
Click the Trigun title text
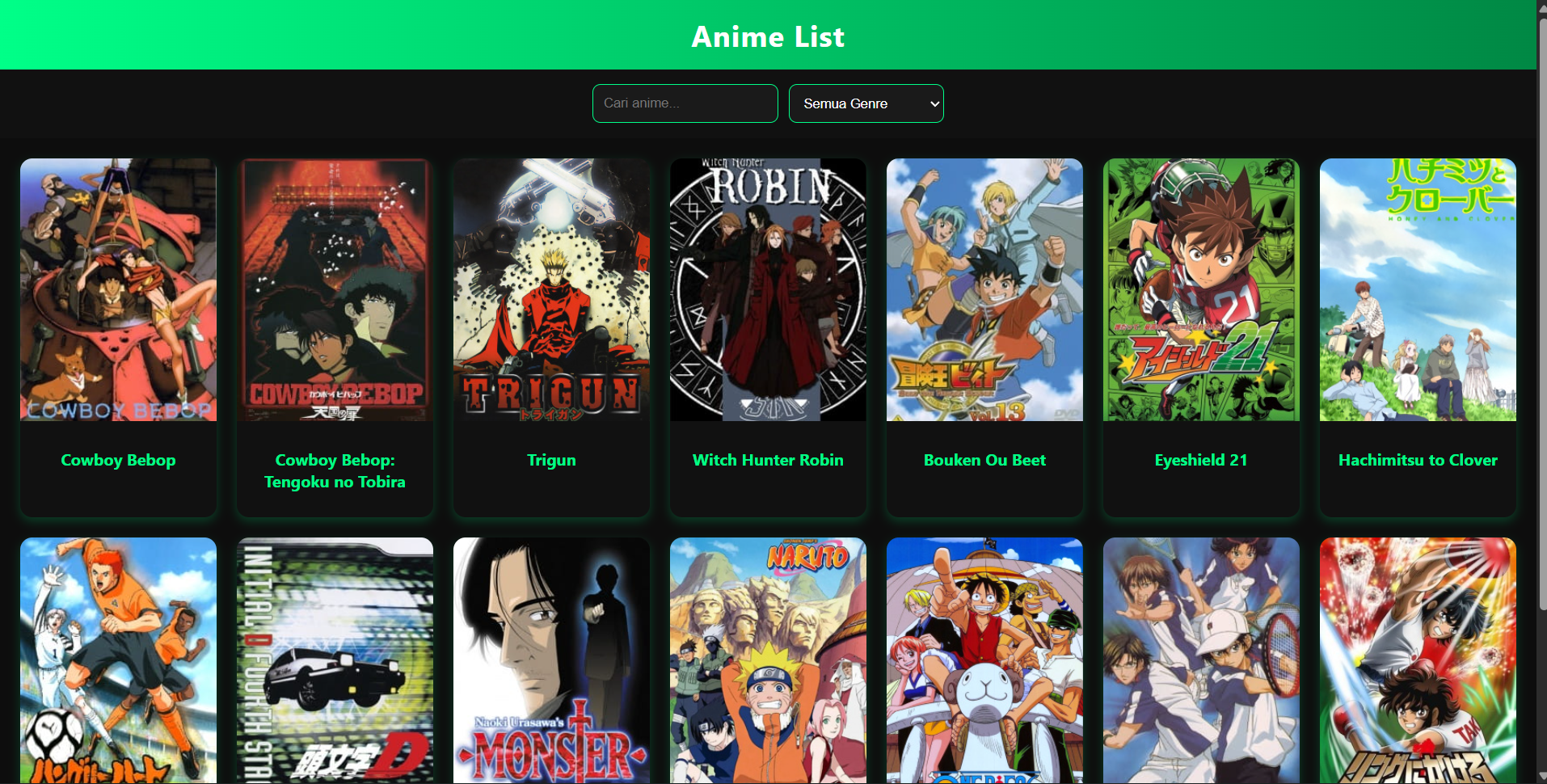[x=551, y=460]
